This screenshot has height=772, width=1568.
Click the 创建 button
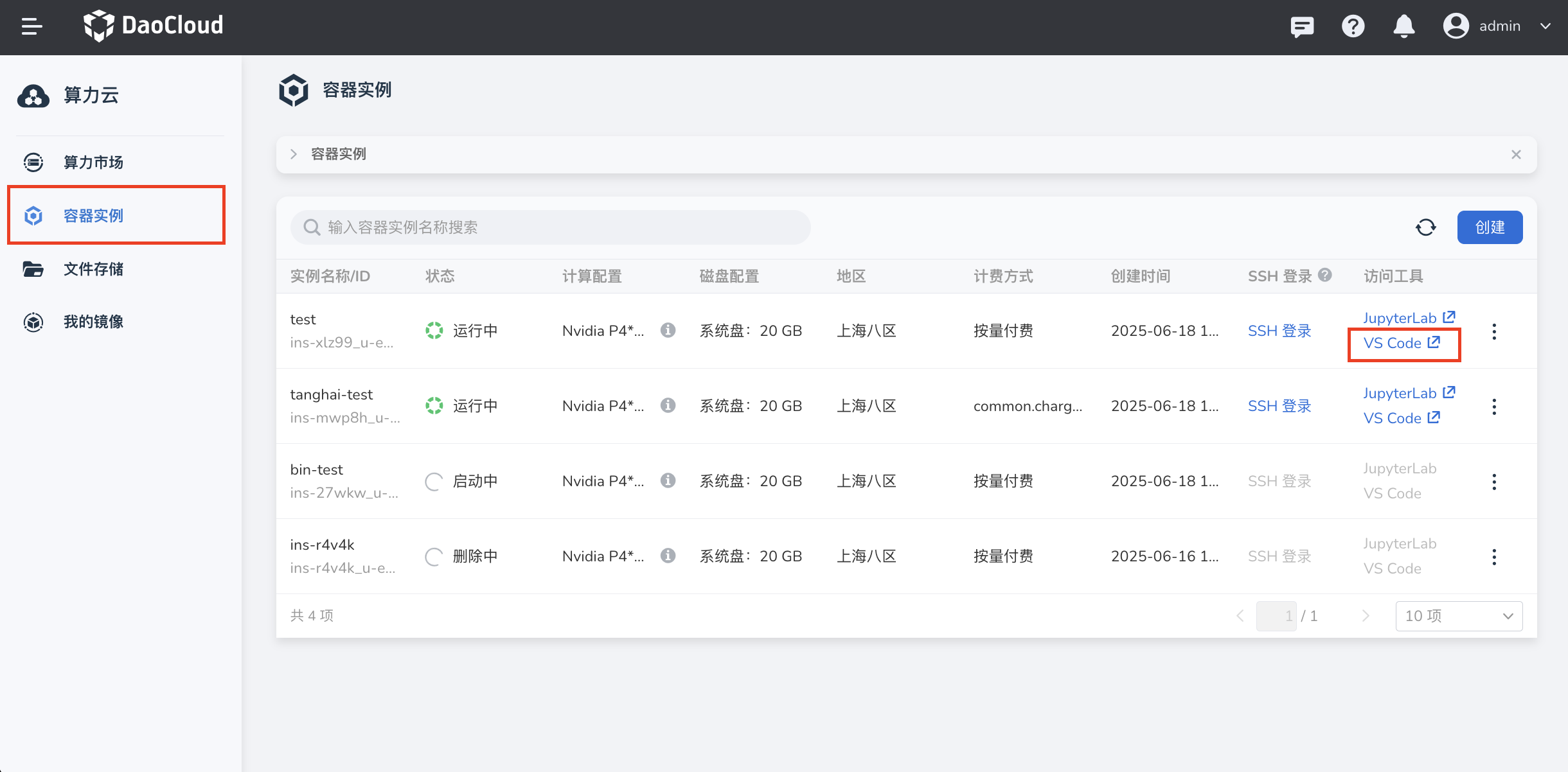pyautogui.click(x=1490, y=227)
